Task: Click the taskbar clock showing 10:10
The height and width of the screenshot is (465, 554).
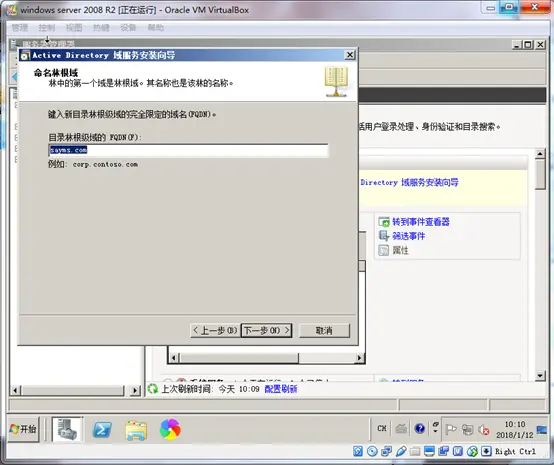Action: point(514,429)
